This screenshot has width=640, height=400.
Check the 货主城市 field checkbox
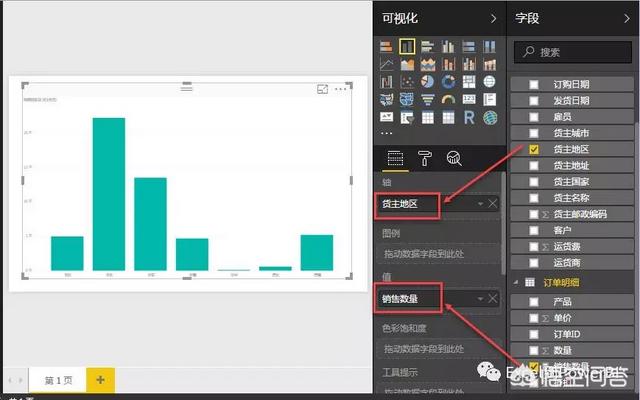point(534,133)
